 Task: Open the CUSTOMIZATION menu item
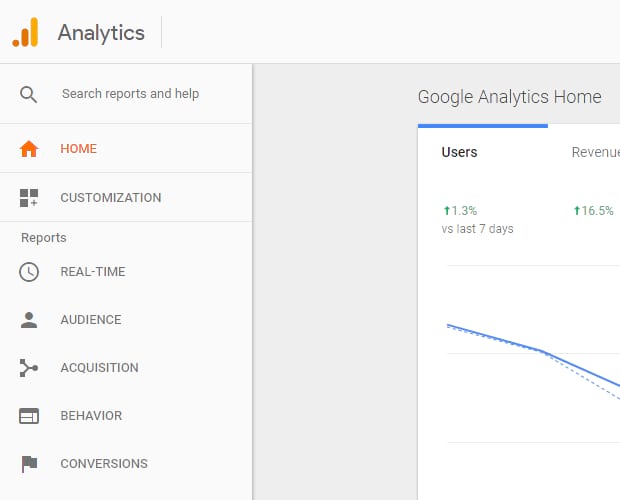coord(126,198)
